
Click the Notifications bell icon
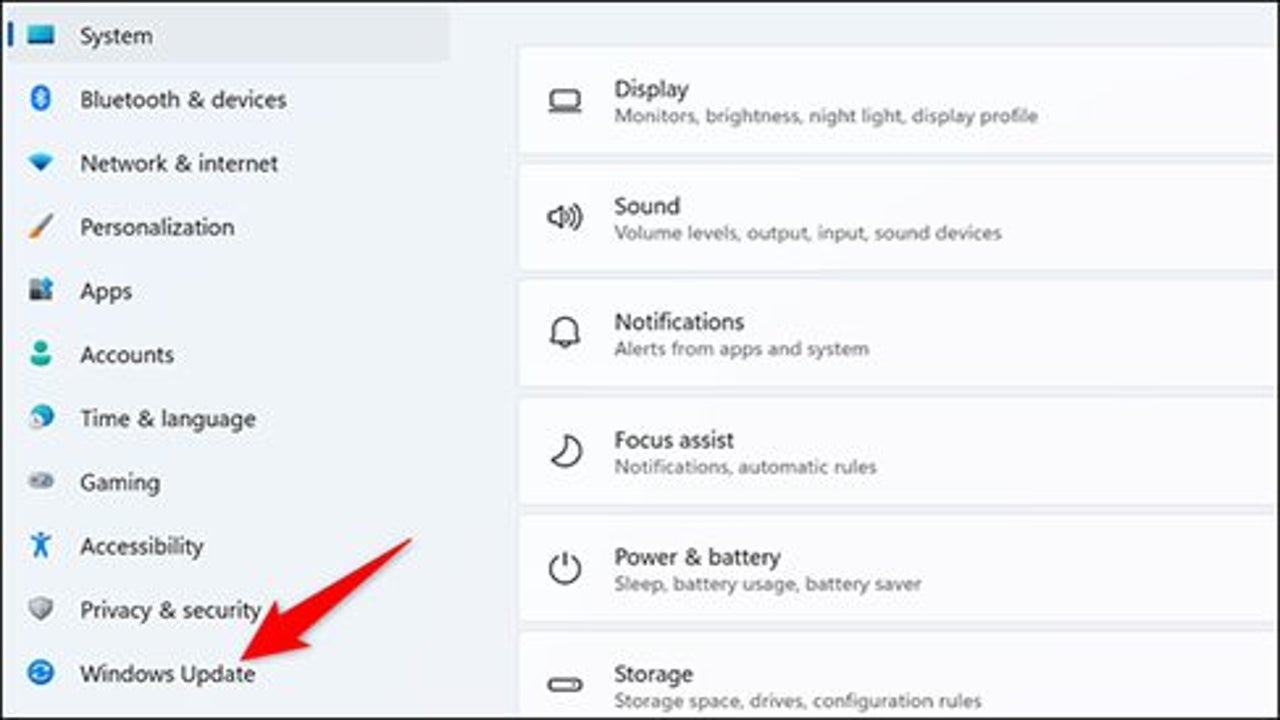tap(566, 333)
